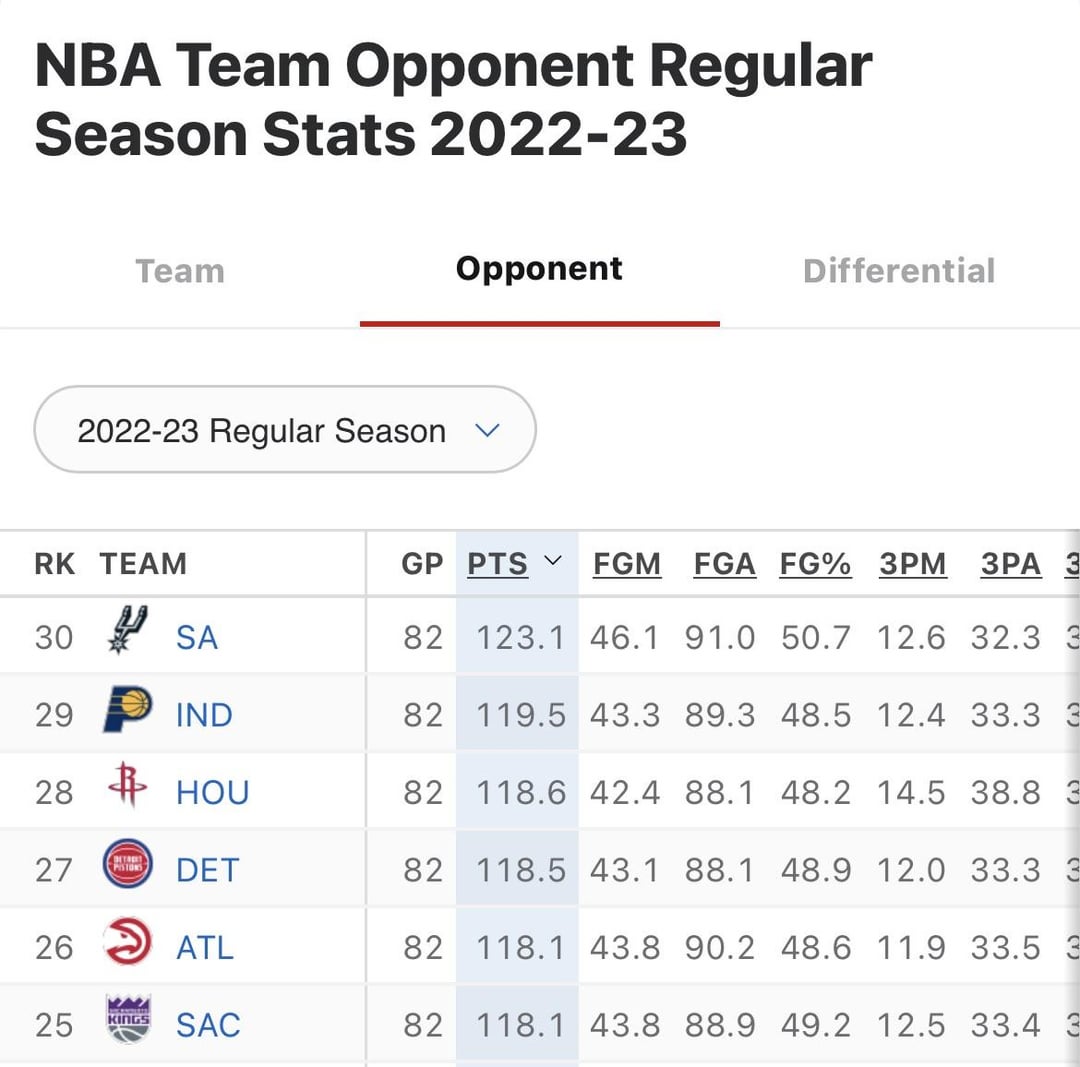The width and height of the screenshot is (1080, 1067).
Task: Click the Sacramento Kings logo
Action: (x=128, y=1020)
